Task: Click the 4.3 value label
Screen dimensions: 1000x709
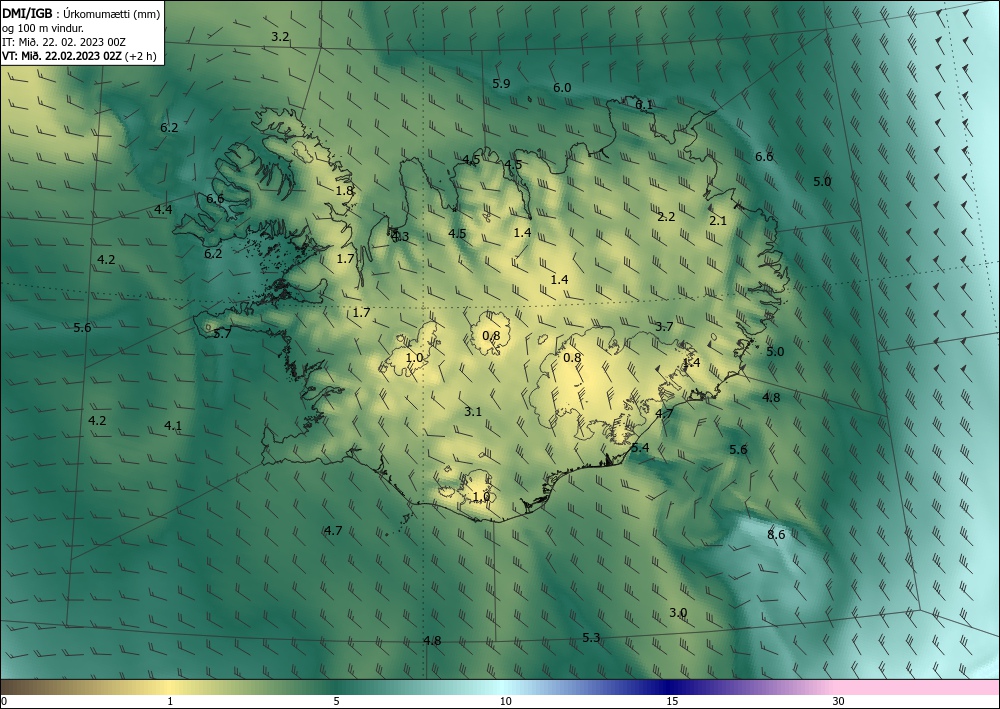Action: (400, 237)
